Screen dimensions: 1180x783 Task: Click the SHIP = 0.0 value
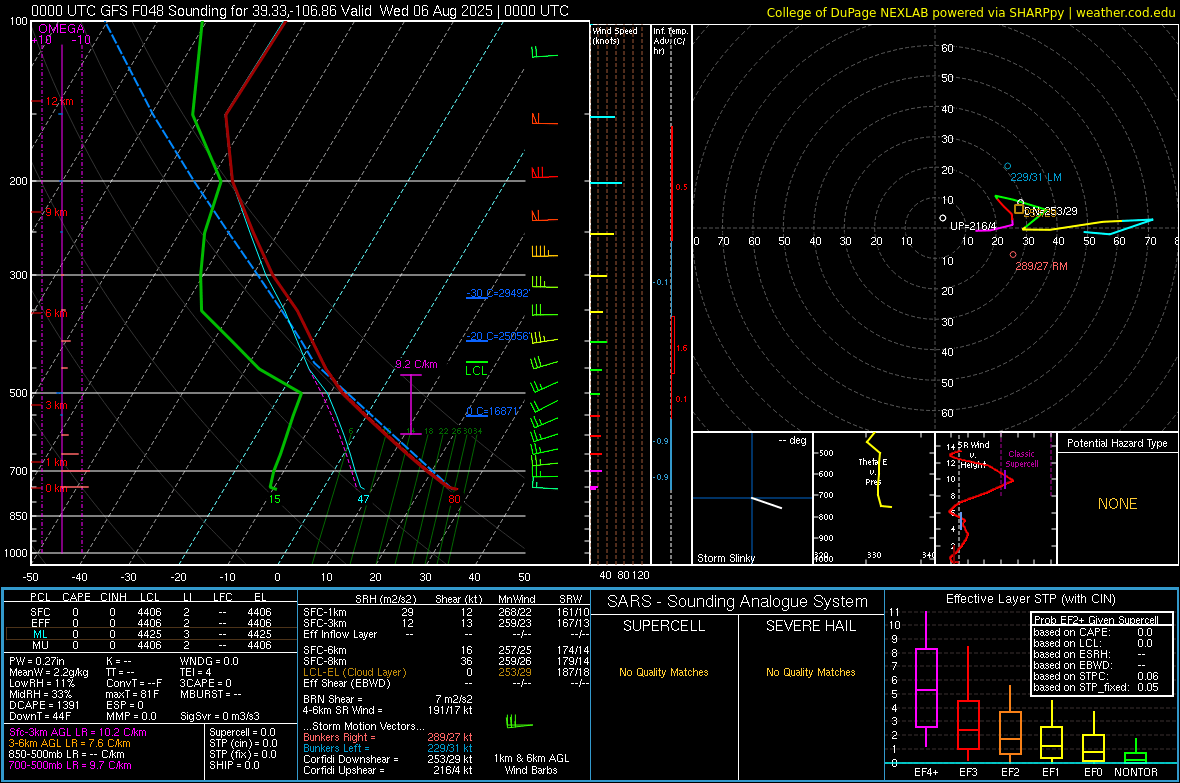234,766
